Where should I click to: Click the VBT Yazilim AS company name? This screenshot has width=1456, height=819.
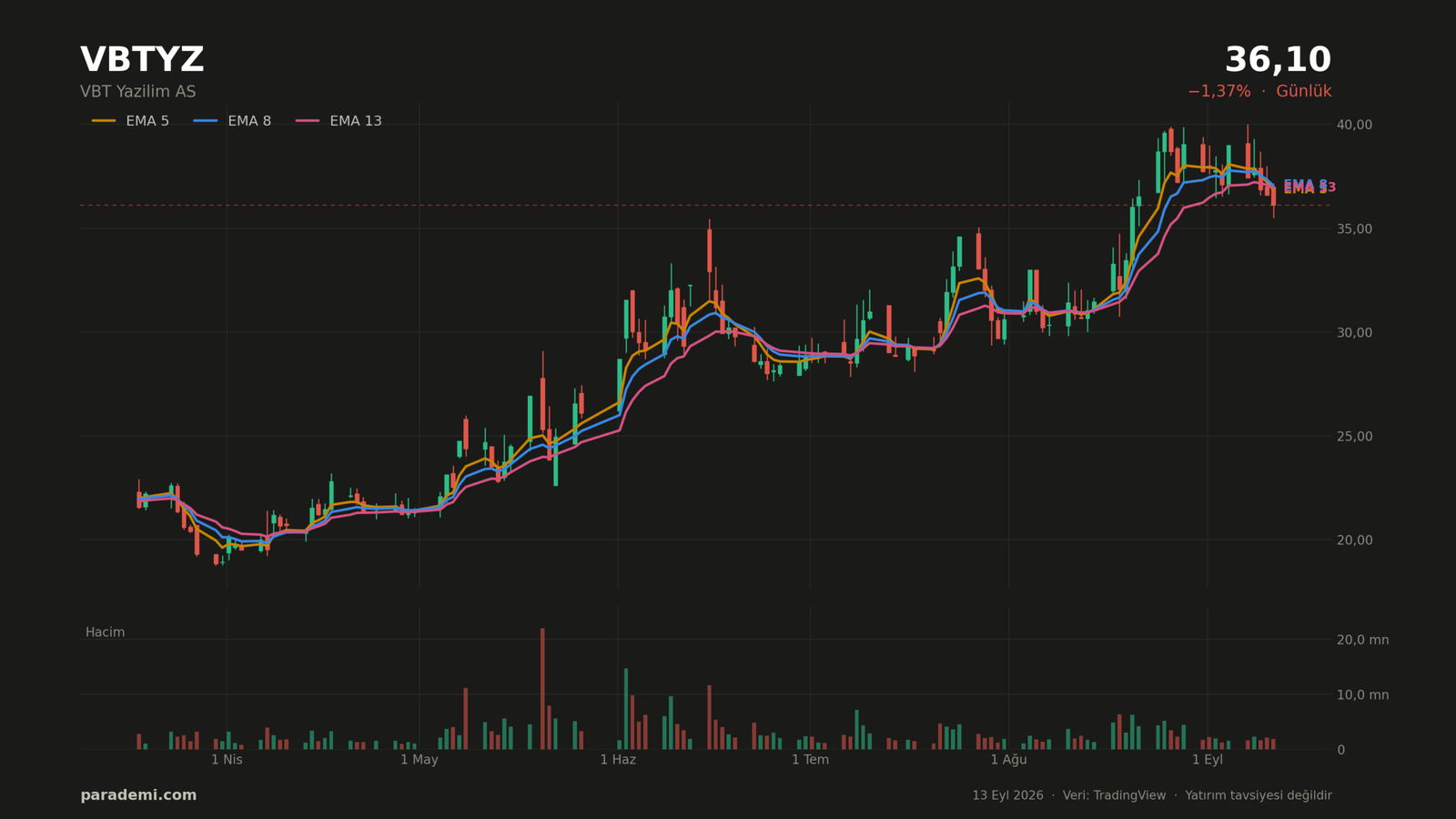click(137, 92)
